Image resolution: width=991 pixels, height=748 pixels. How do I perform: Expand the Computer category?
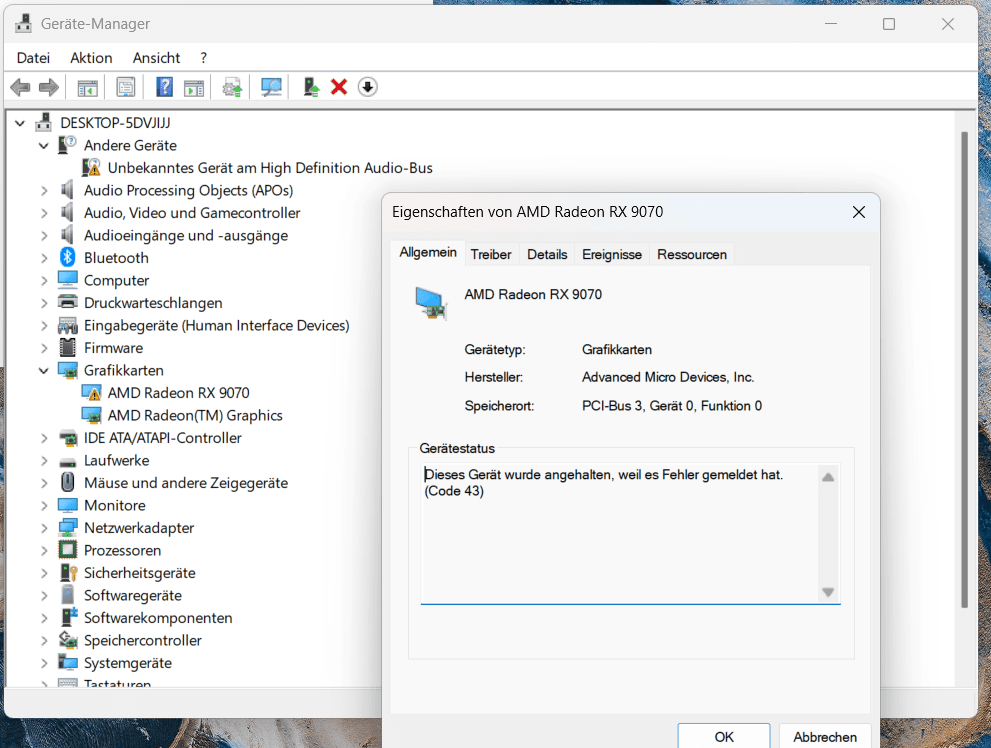point(44,280)
